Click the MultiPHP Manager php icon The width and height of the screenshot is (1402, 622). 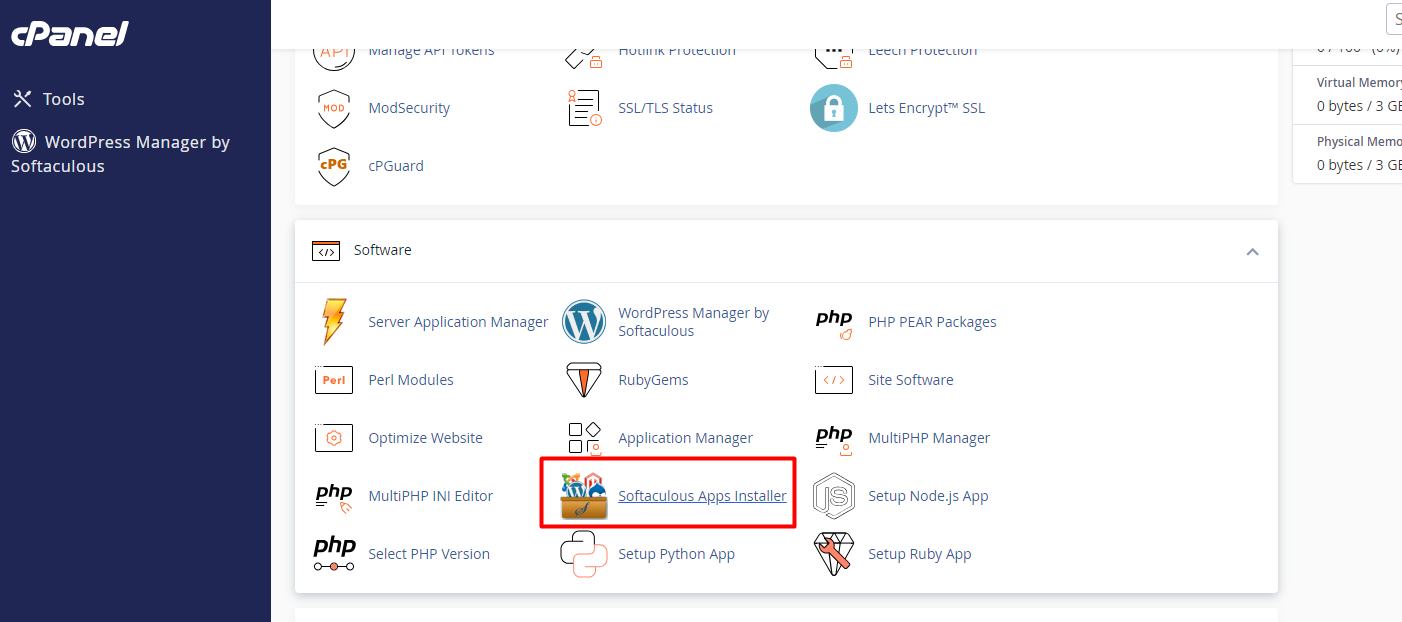point(834,438)
